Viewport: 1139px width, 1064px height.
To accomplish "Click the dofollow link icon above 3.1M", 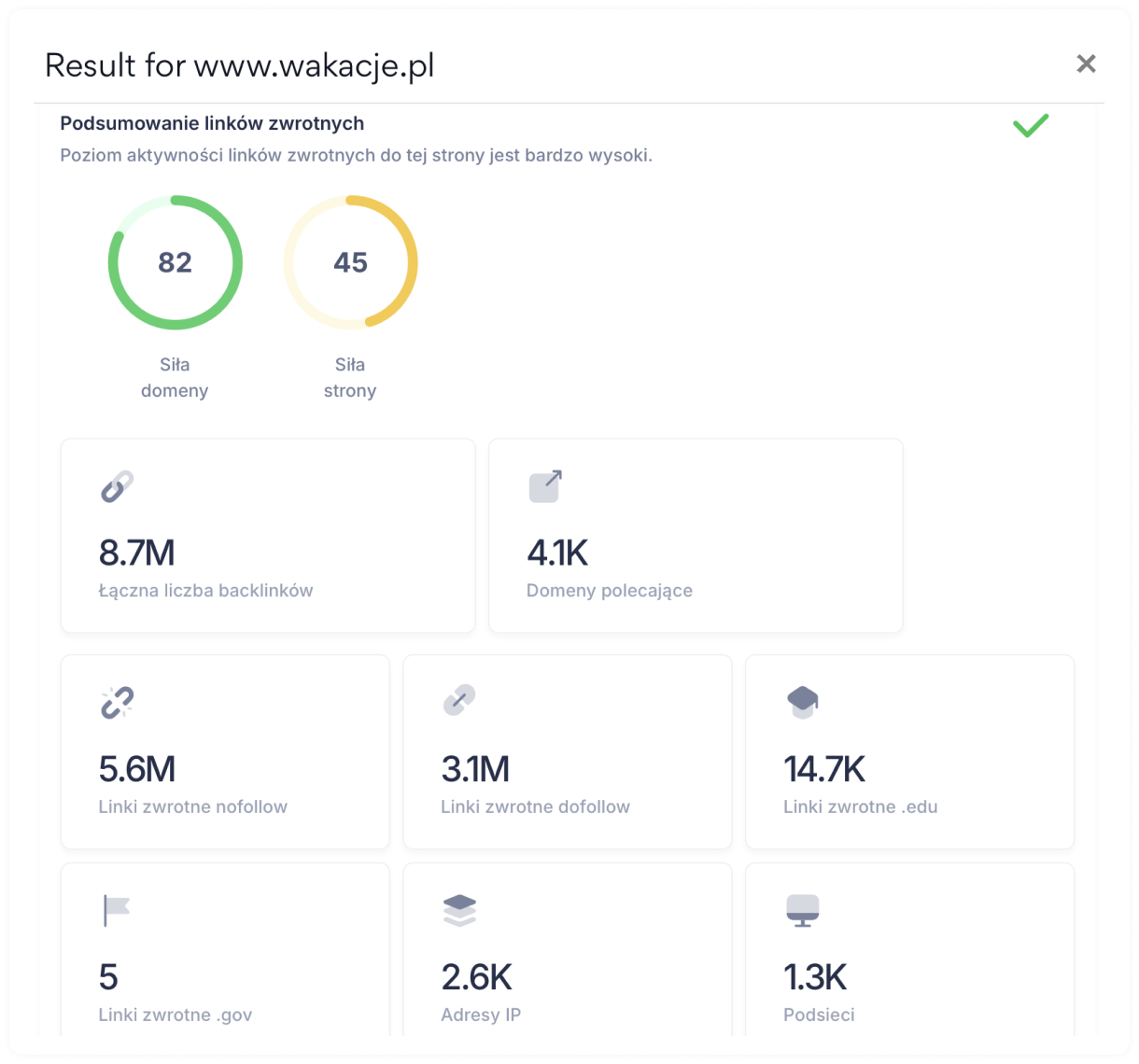I will tap(459, 700).
